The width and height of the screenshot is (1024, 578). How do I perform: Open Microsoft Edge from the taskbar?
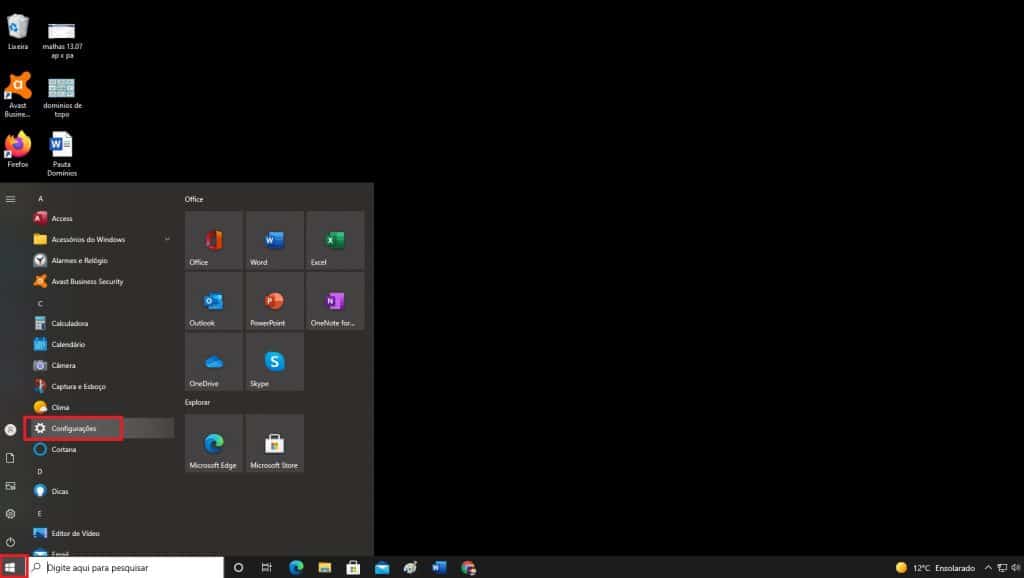tap(296, 568)
